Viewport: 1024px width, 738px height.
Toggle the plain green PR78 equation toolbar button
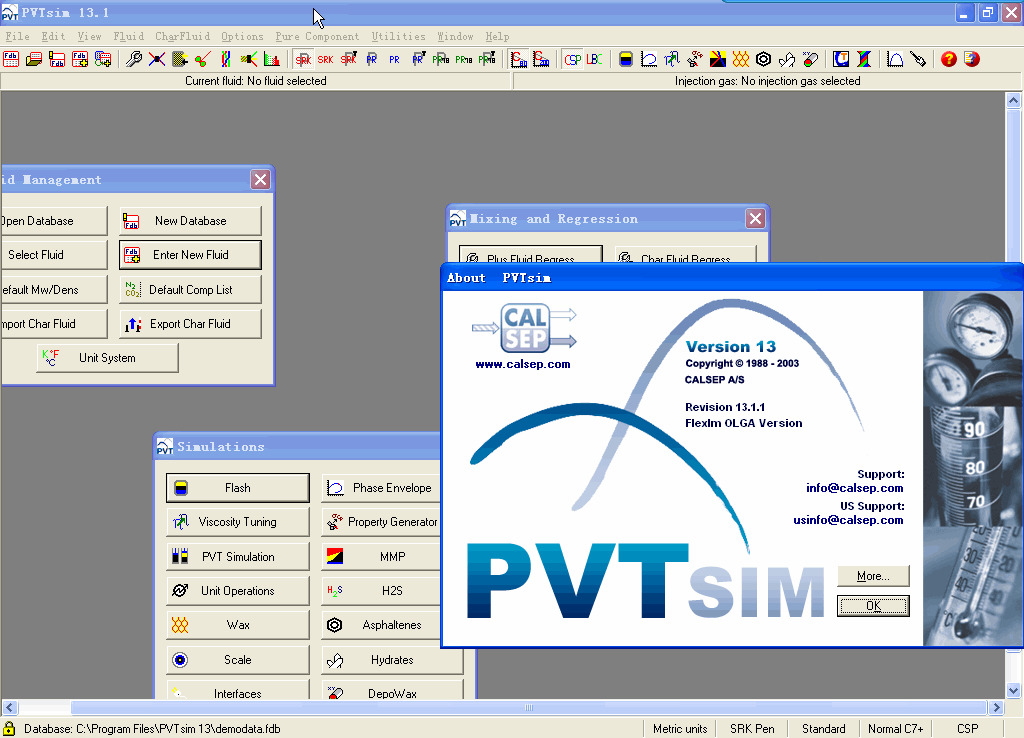[x=464, y=59]
